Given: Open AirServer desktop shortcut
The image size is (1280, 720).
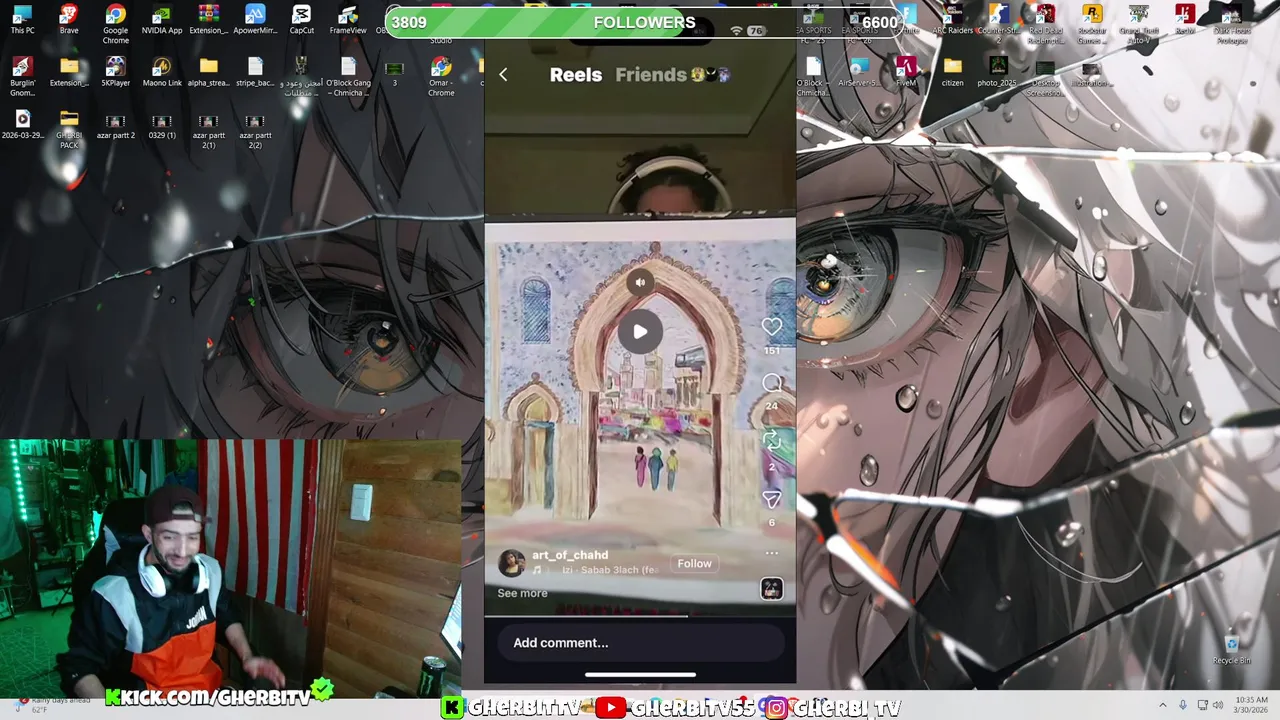Looking at the screenshot, I should [x=859, y=72].
